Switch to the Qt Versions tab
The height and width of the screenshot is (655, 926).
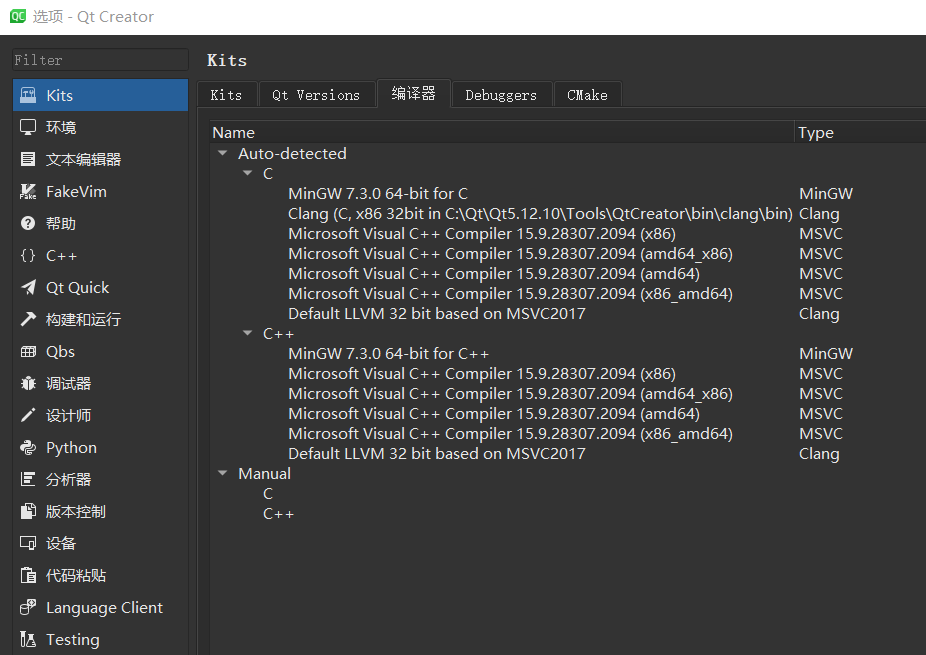pos(317,95)
